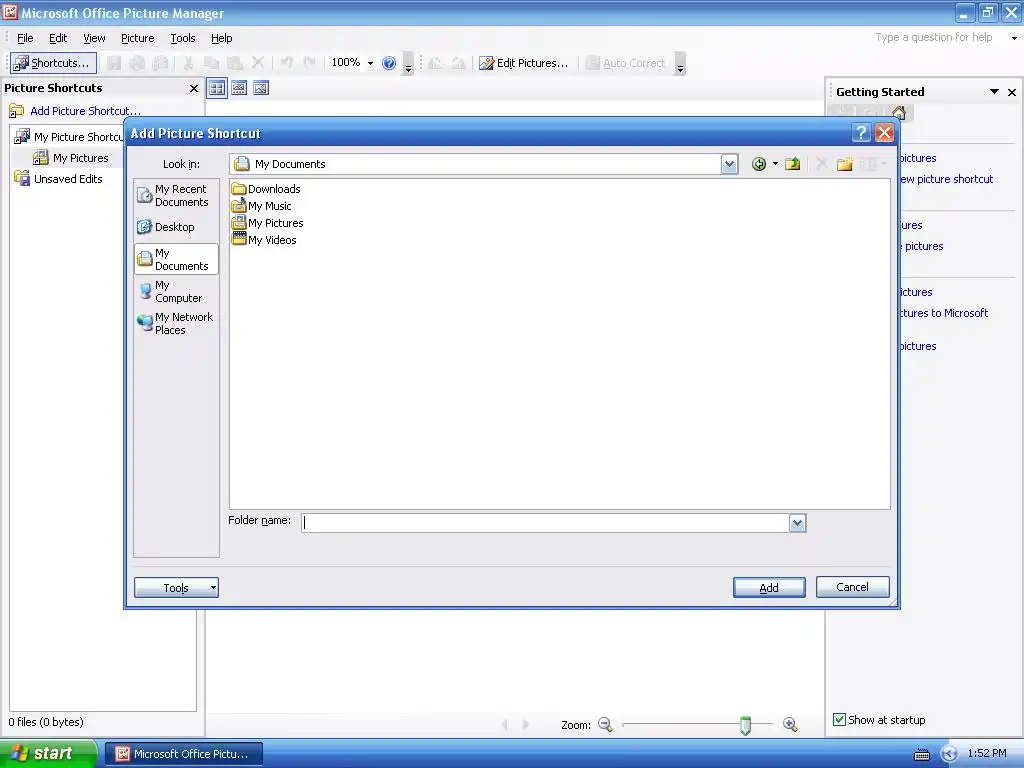Click the Edit Pictures toolbar button

pos(524,63)
